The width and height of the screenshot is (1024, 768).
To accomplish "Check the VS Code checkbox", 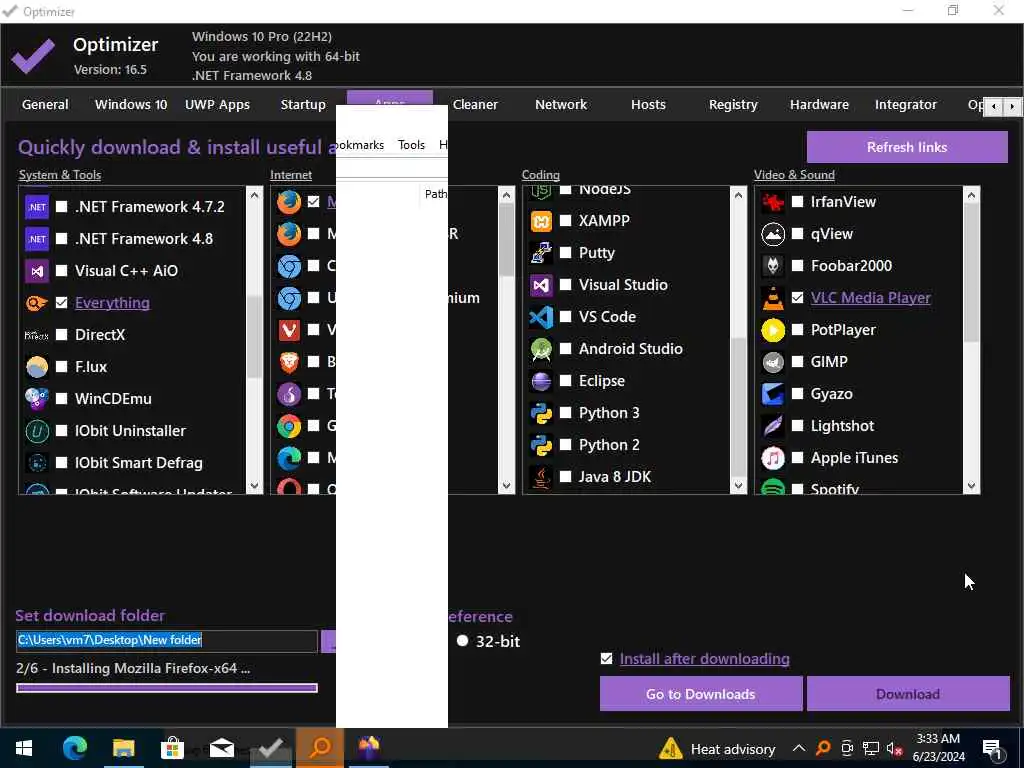I will (x=566, y=317).
